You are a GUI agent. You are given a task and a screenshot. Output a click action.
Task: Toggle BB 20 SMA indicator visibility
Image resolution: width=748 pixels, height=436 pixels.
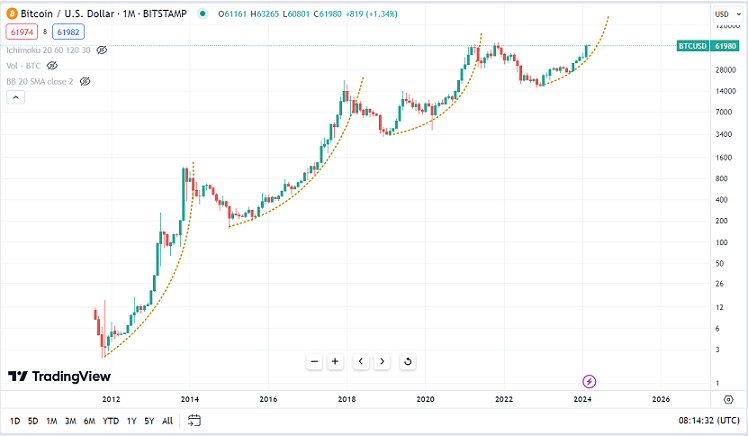[x=85, y=82]
